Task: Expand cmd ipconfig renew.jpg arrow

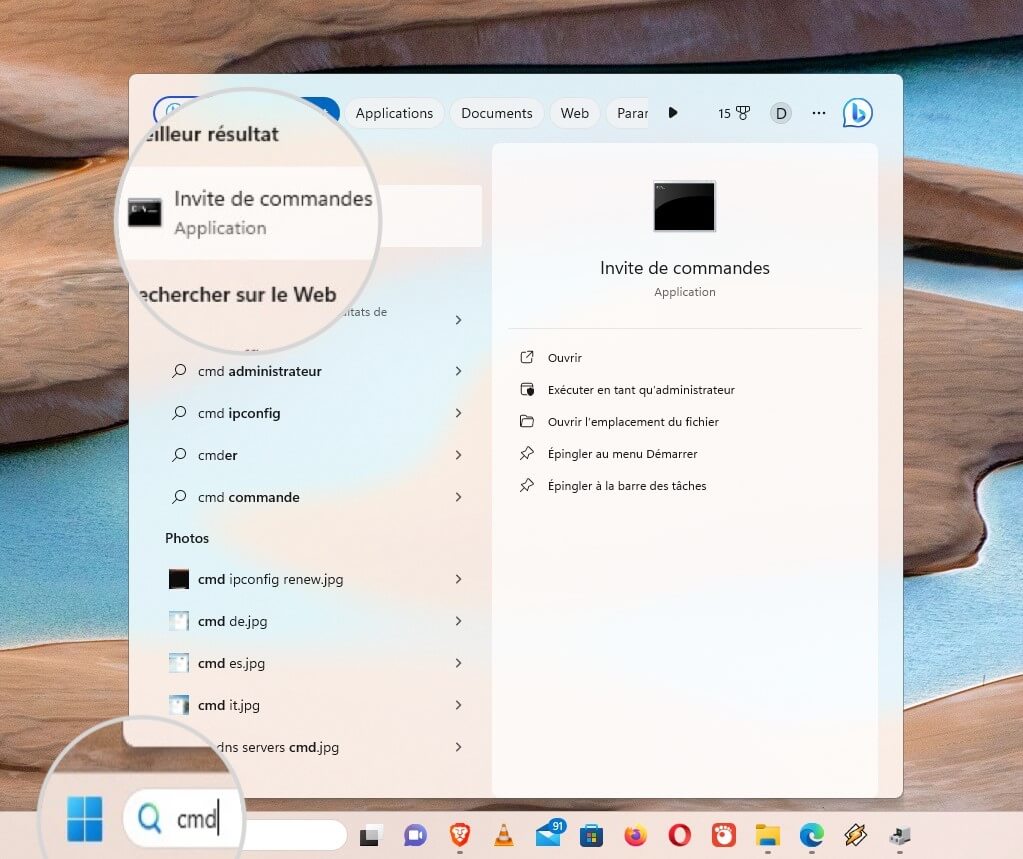Action: (x=459, y=579)
